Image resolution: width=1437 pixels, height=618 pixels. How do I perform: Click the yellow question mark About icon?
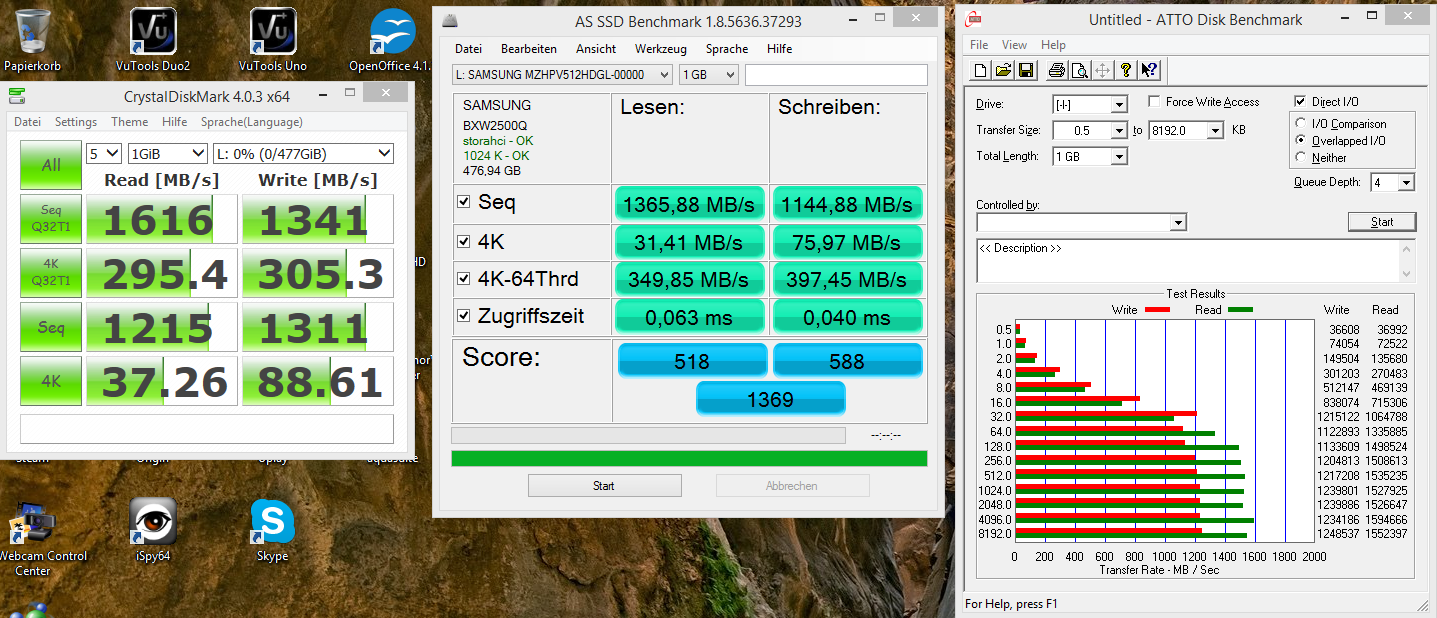click(1125, 70)
